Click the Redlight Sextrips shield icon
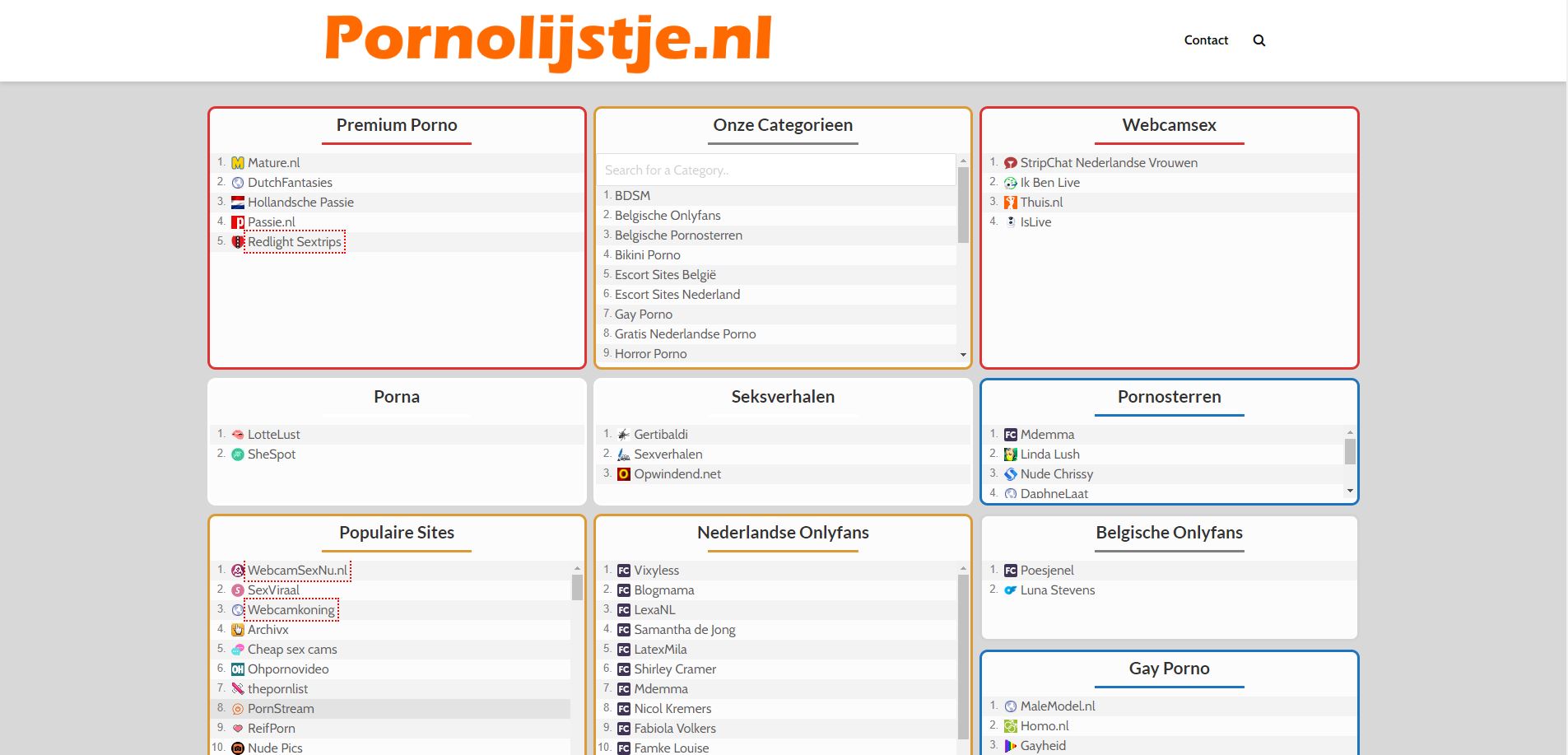Image resolution: width=1568 pixels, height=755 pixels. coord(238,242)
